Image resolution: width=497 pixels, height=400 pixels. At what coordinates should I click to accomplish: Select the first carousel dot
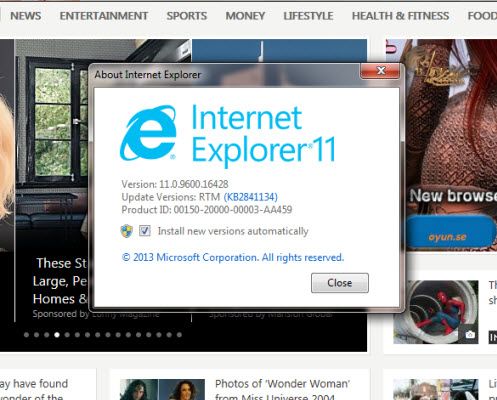coord(26,335)
